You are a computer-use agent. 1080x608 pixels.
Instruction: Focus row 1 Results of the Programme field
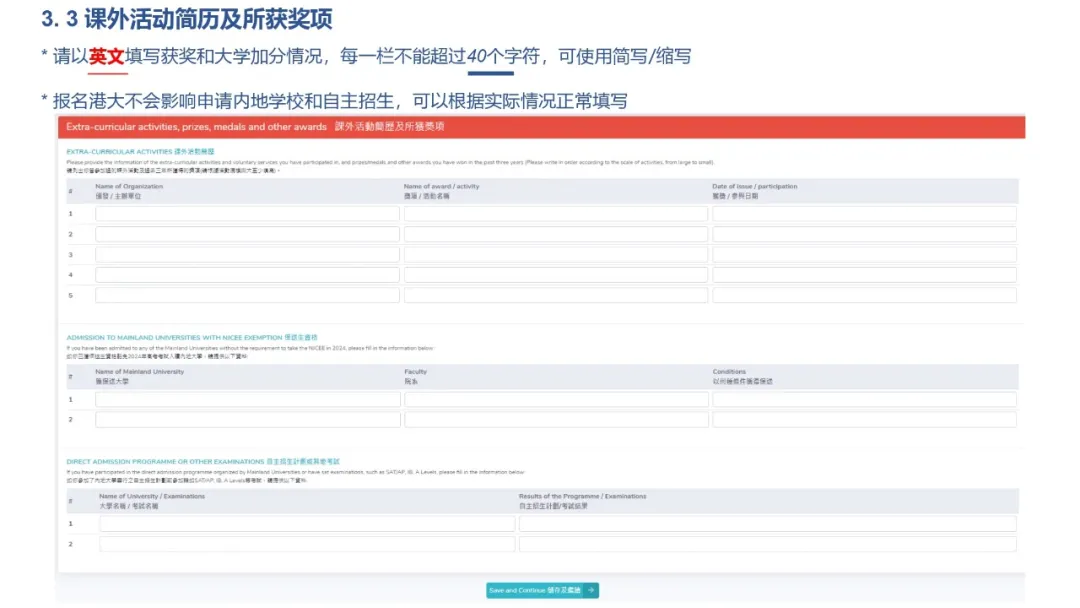tap(767, 524)
